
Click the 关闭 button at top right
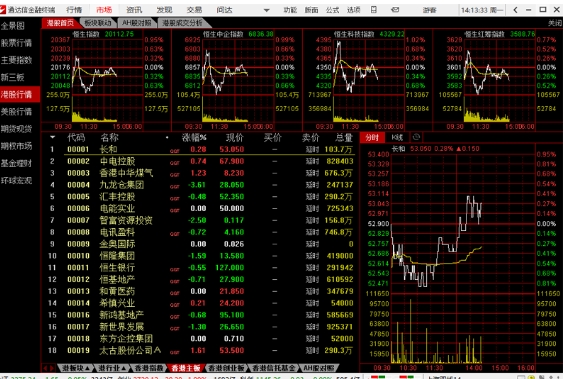(555, 23)
